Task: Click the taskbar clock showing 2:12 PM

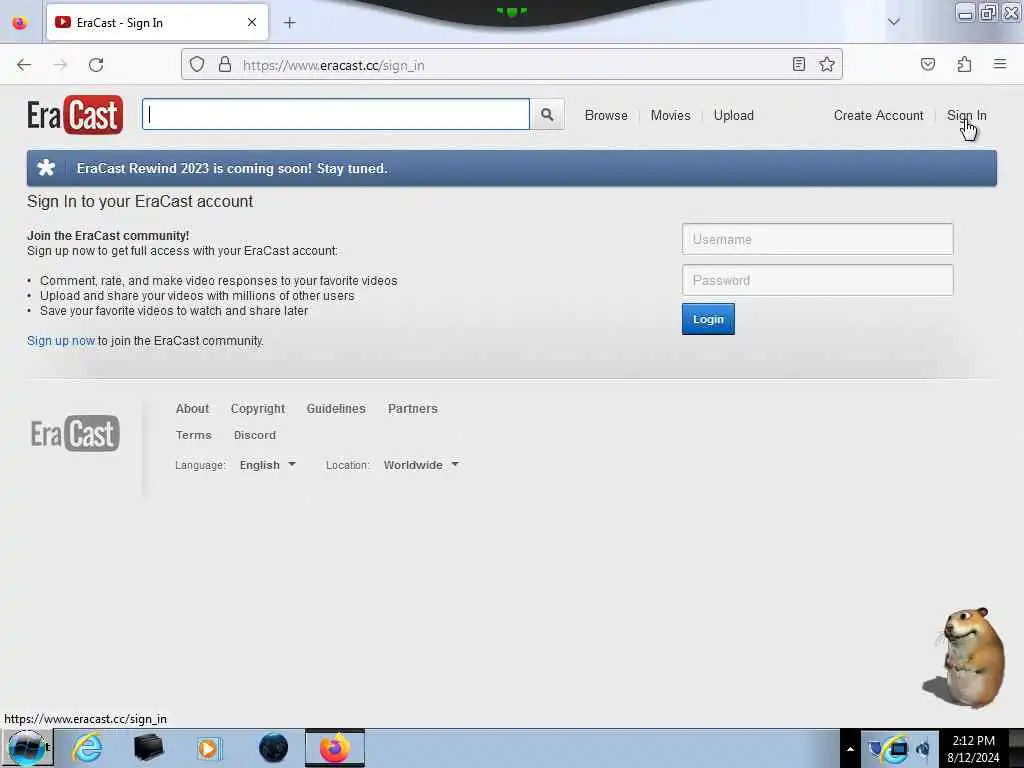Action: [x=973, y=749]
